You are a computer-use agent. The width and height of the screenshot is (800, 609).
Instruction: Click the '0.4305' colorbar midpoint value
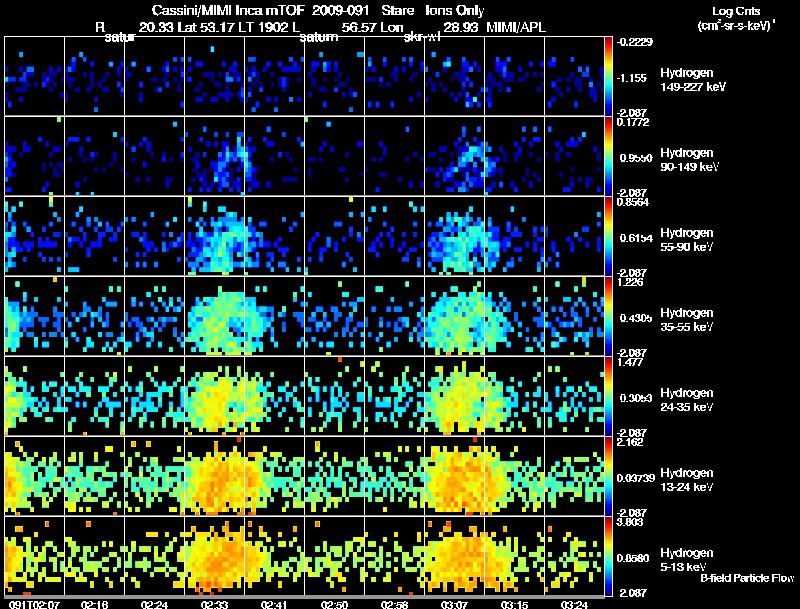click(636, 318)
